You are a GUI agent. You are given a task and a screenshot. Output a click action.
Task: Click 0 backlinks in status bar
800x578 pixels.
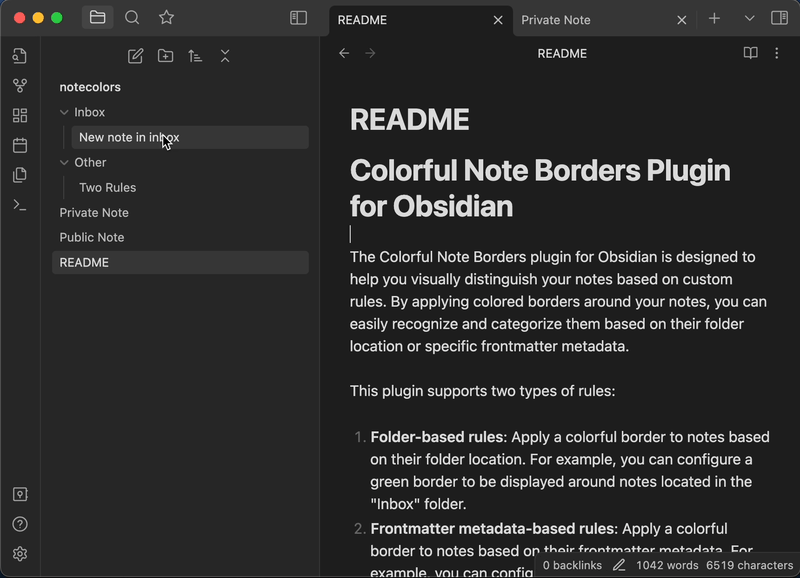point(572,565)
